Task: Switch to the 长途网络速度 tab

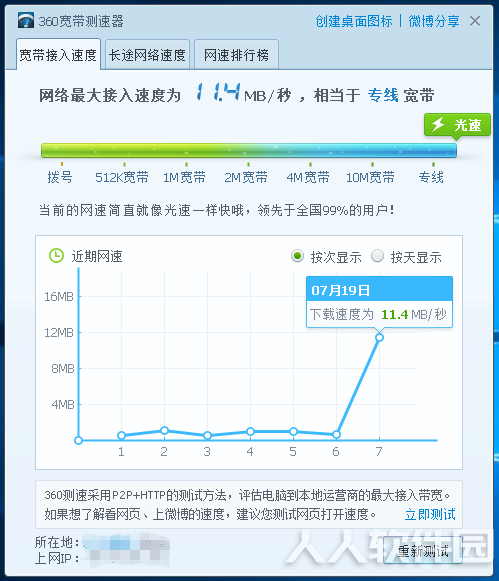Action: 147,55
